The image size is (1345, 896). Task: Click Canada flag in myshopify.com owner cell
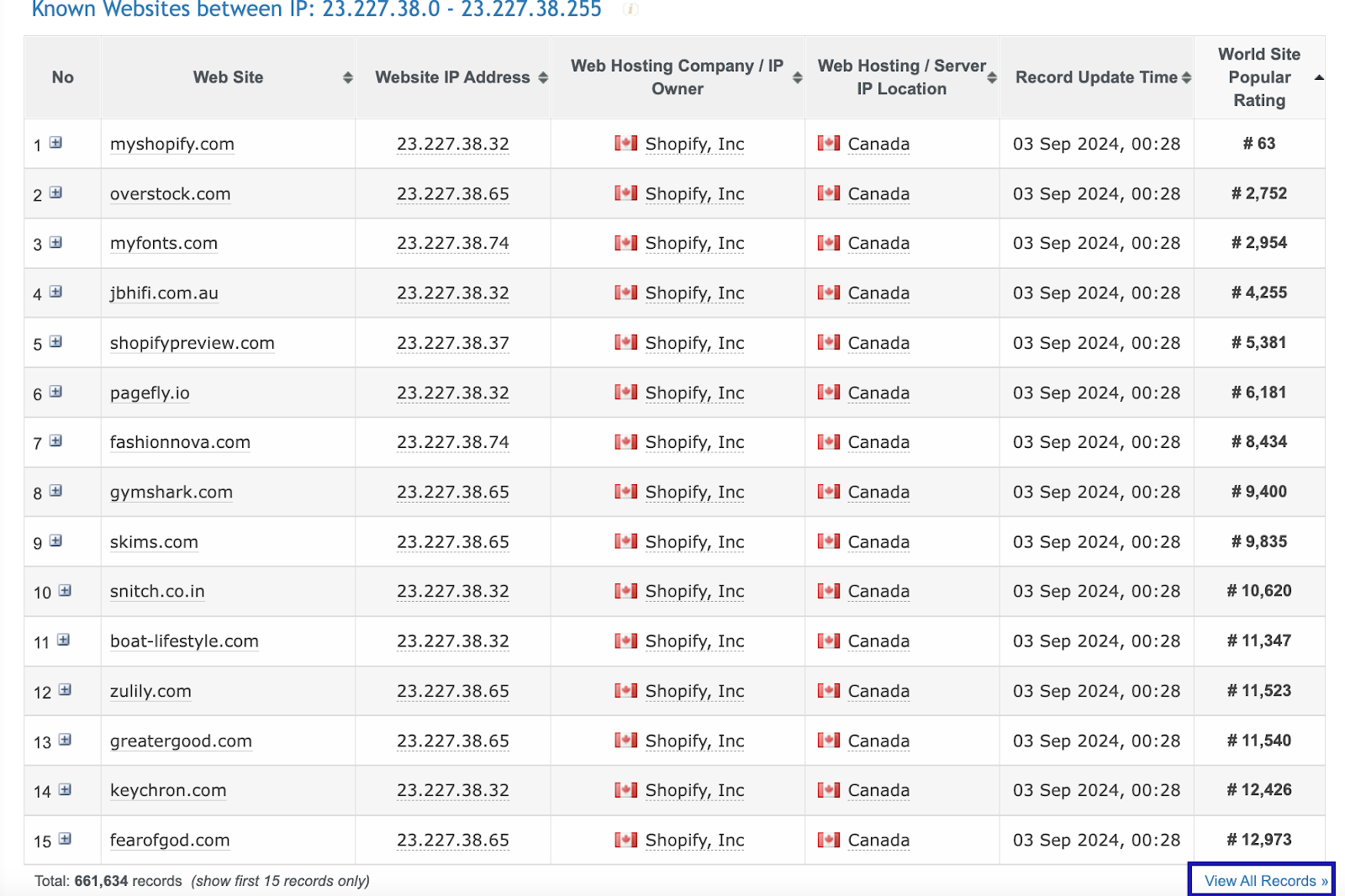(x=625, y=143)
